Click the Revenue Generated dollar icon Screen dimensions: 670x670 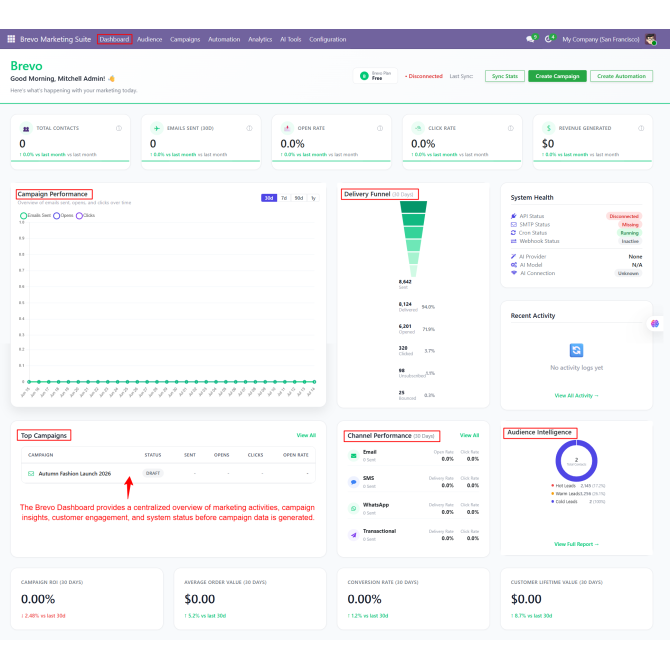click(549, 128)
